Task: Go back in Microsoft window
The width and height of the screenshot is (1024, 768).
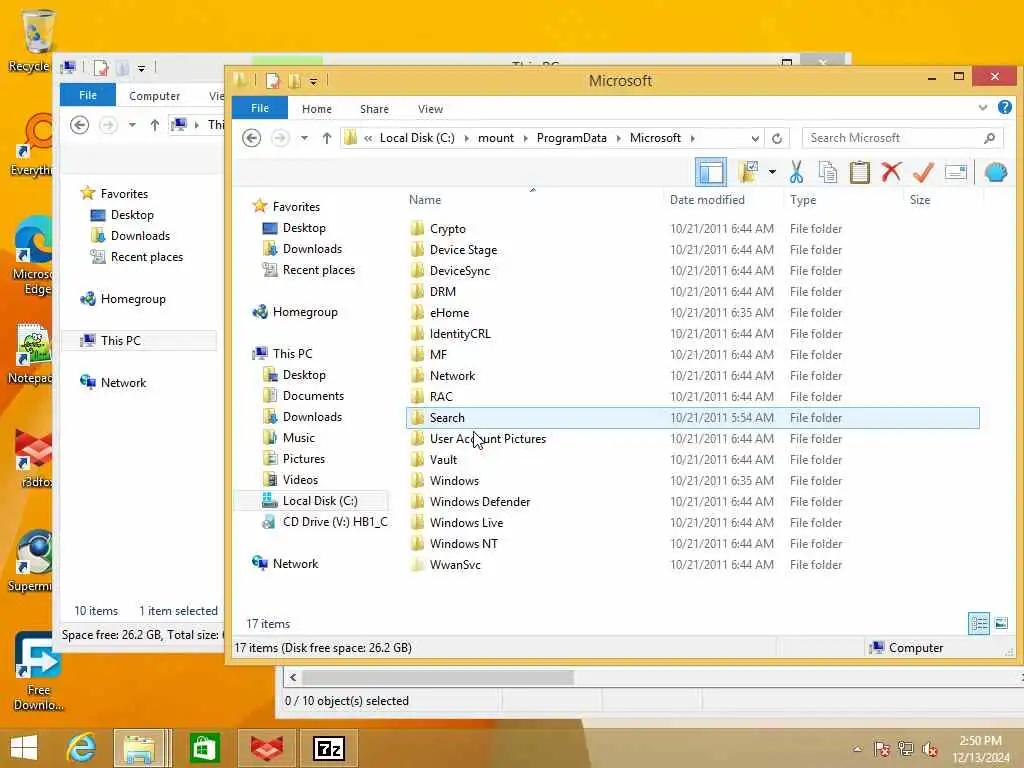Action: [251, 138]
